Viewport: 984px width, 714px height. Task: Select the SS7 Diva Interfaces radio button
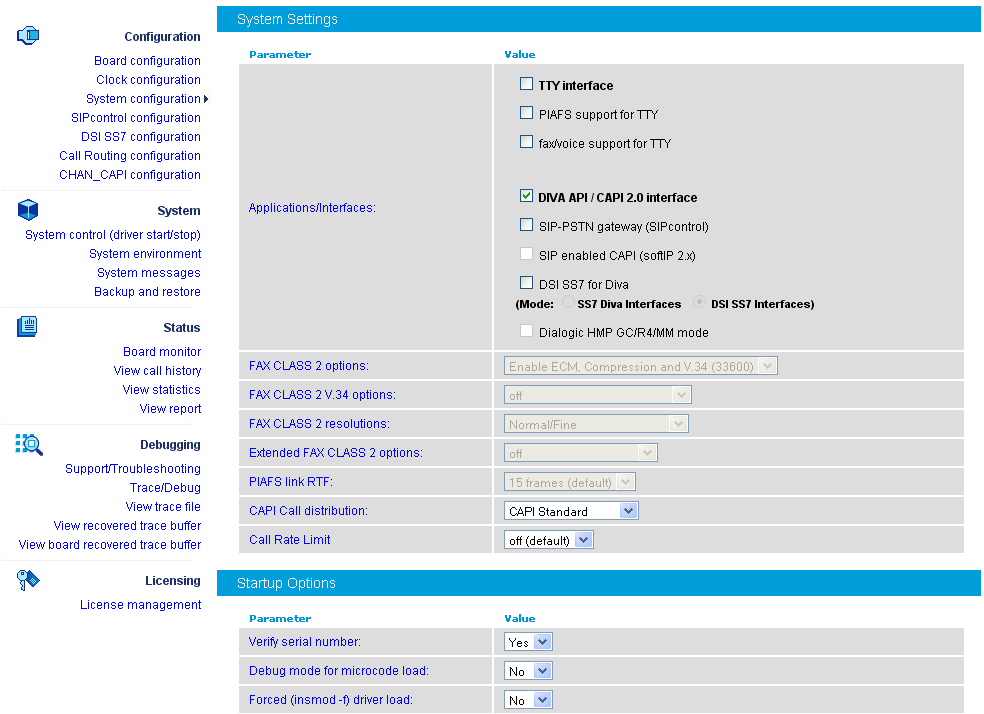click(569, 303)
